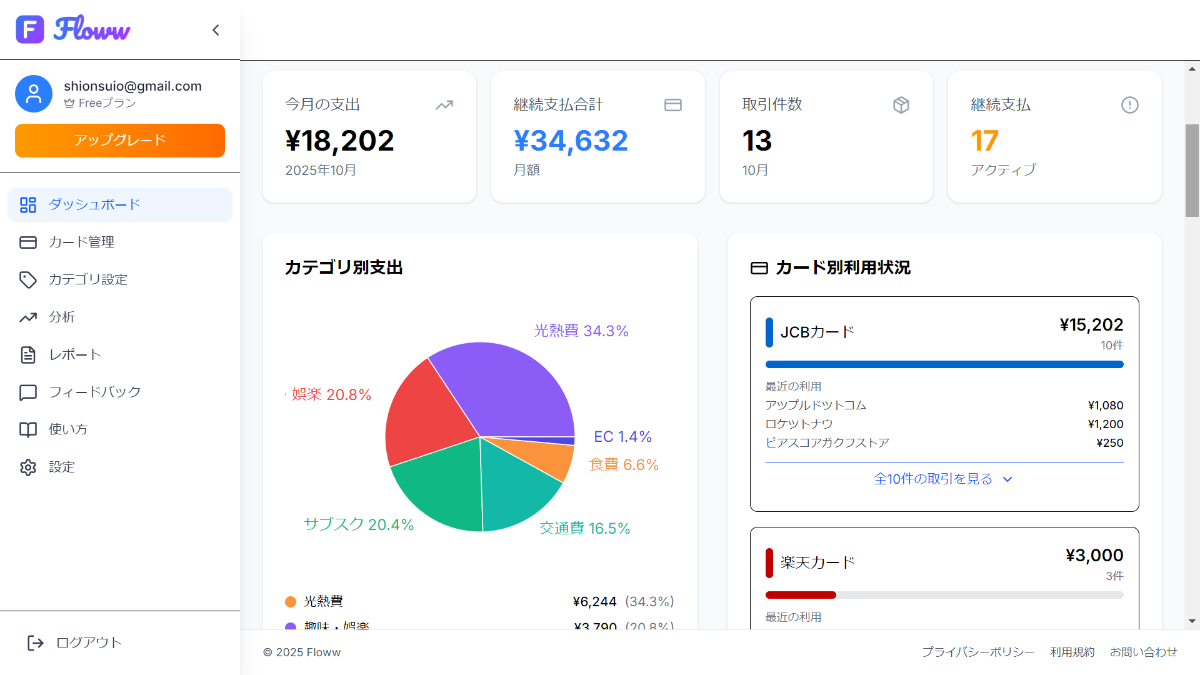Image resolution: width=1200 pixels, height=675 pixels.
Task: Open the プライバシーポリシー link
Action: [x=977, y=652]
